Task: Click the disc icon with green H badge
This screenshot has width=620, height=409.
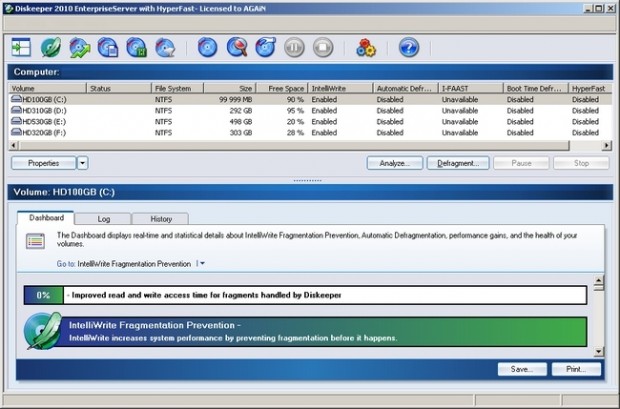Action: 137,47
